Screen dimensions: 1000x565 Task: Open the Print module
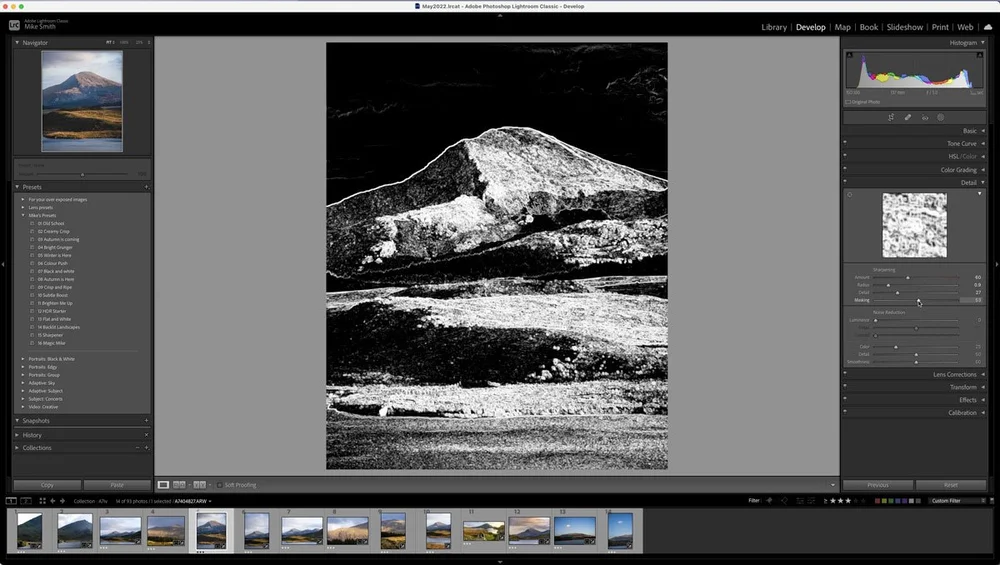pyautogui.click(x=940, y=27)
